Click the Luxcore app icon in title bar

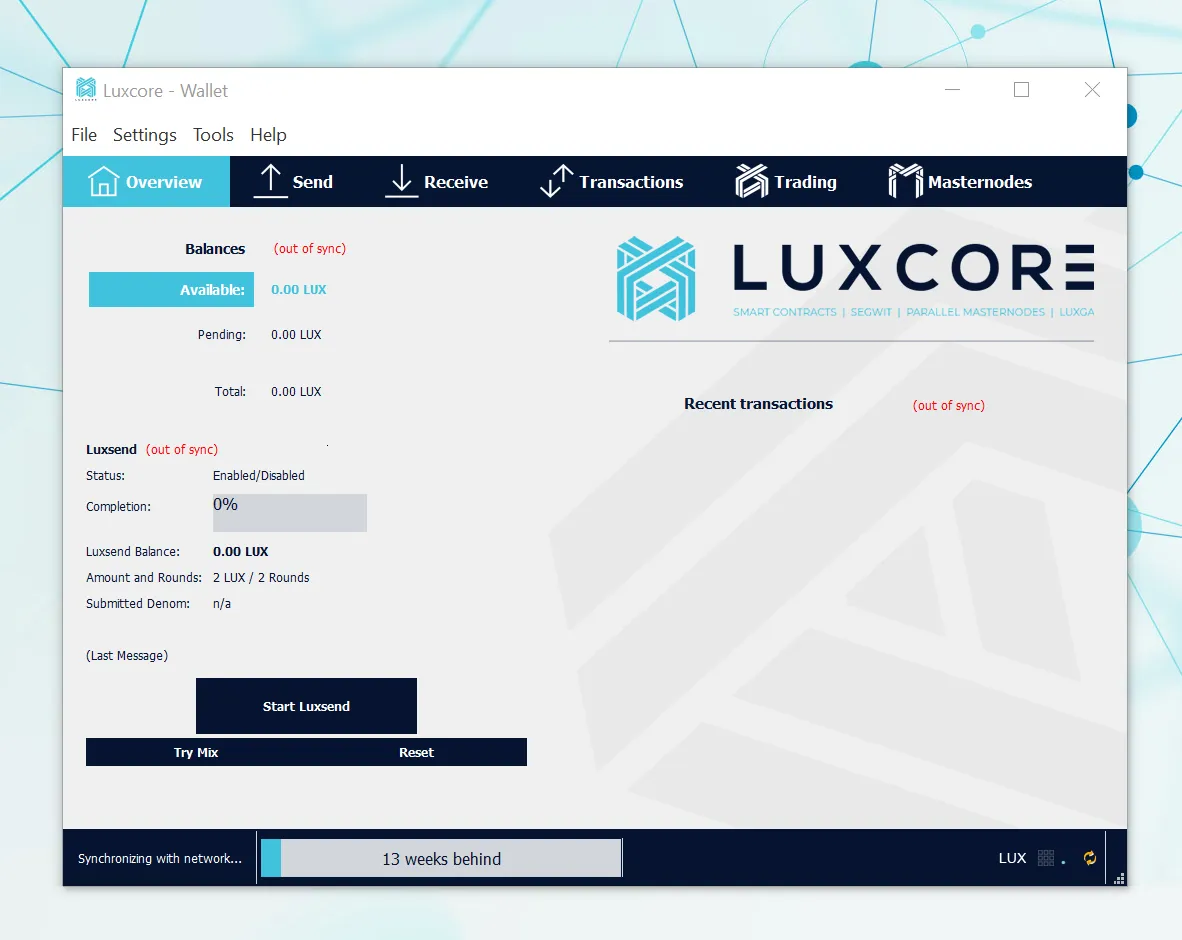[x=86, y=89]
